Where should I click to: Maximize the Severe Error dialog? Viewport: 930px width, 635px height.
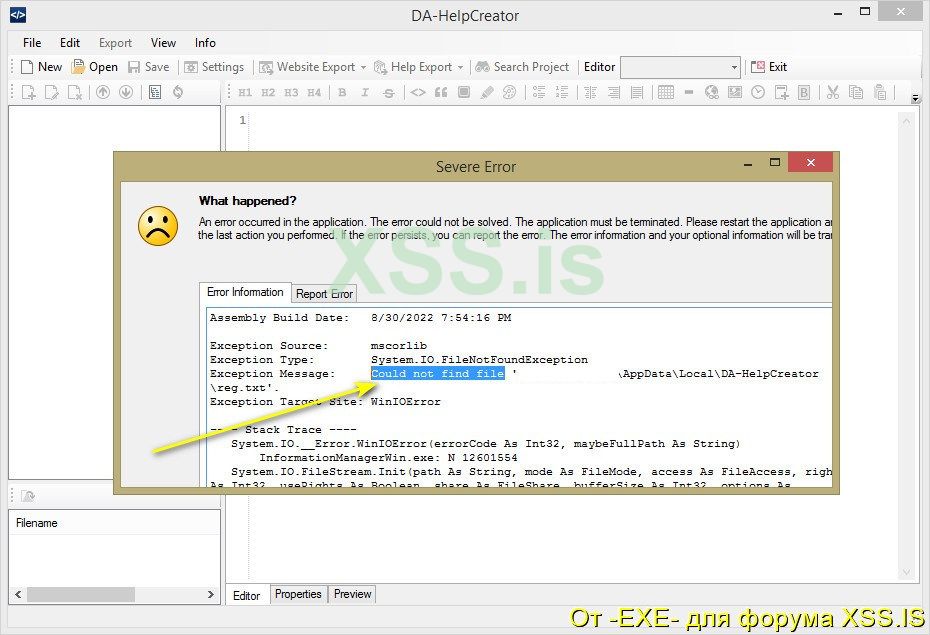[x=775, y=162]
